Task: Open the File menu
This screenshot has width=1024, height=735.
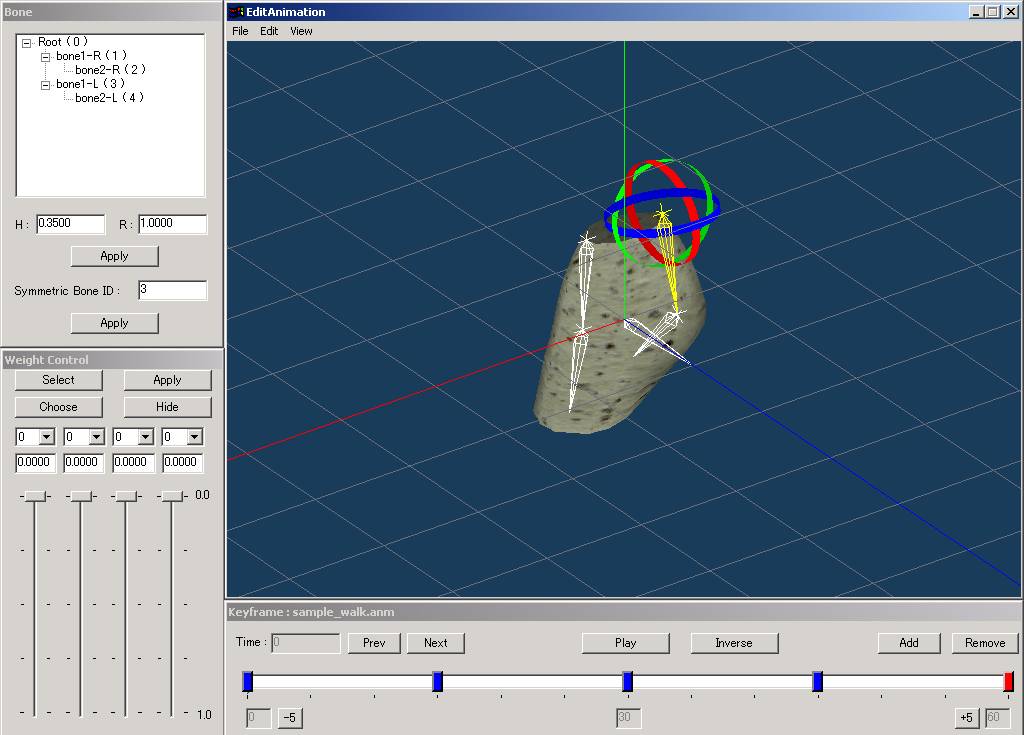Action: pos(240,31)
